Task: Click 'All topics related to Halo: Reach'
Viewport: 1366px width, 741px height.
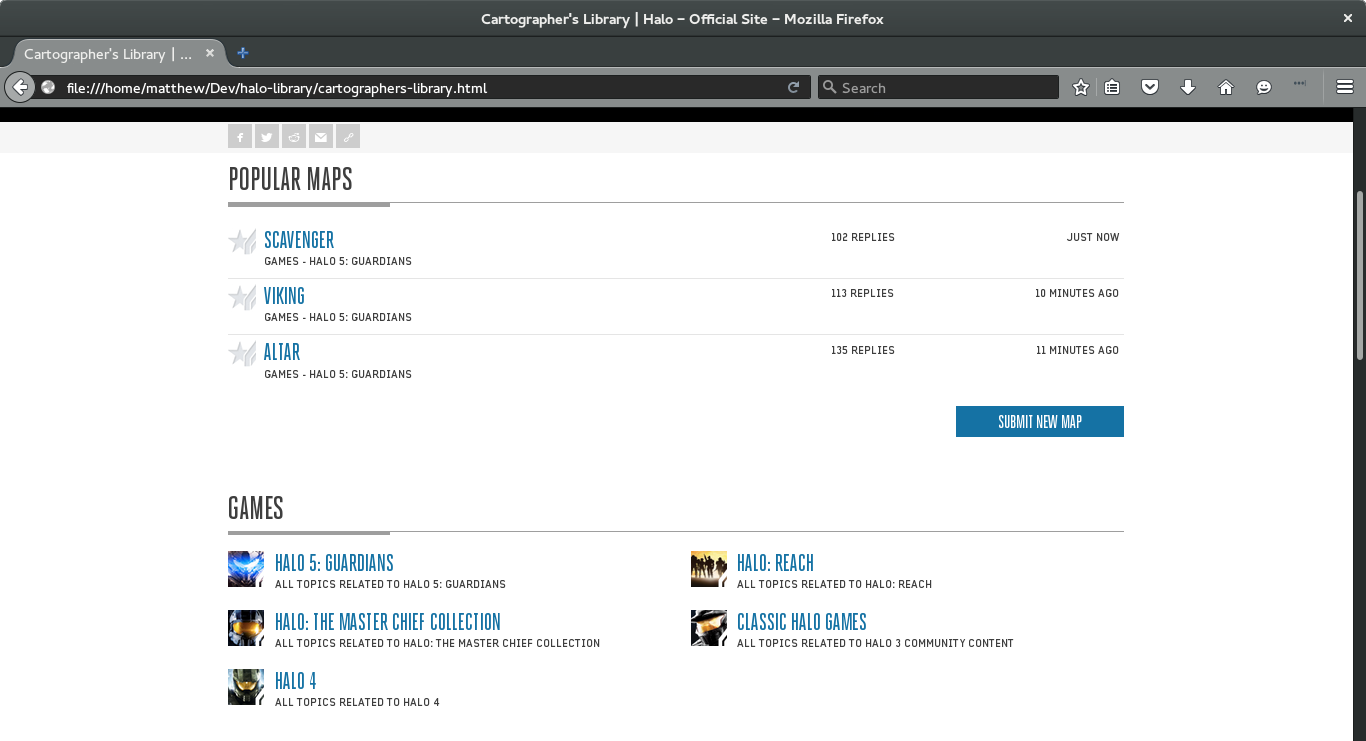Action: tap(834, 585)
